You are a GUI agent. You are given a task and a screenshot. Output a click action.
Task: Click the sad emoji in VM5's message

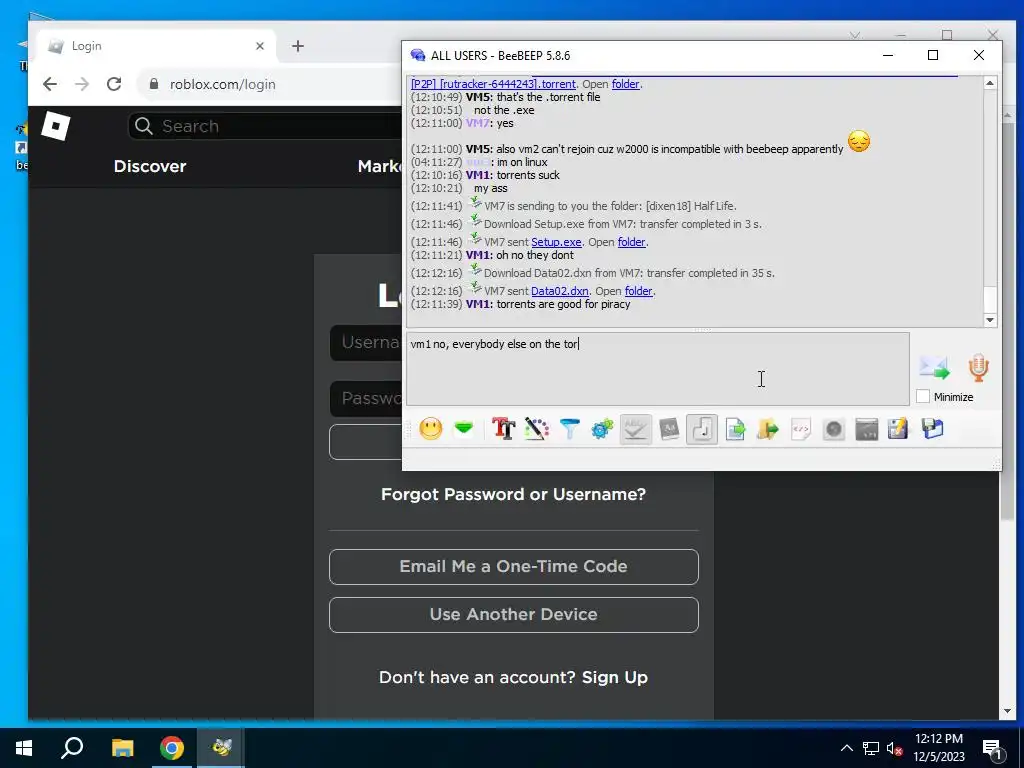859,141
